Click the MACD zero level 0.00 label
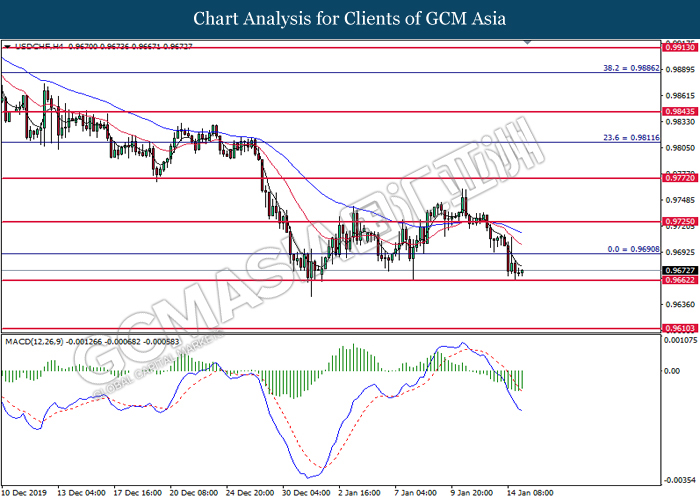Screen dimensions: 700x500 tap(672, 371)
